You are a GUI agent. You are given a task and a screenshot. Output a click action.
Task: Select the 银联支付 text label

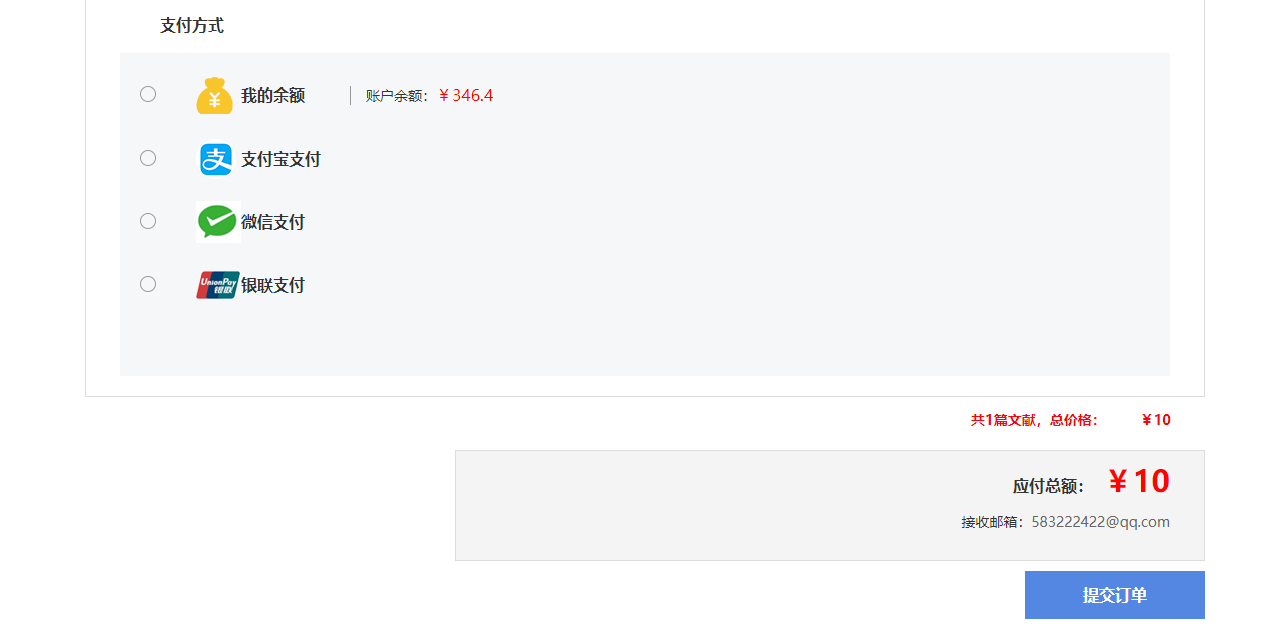[273, 285]
